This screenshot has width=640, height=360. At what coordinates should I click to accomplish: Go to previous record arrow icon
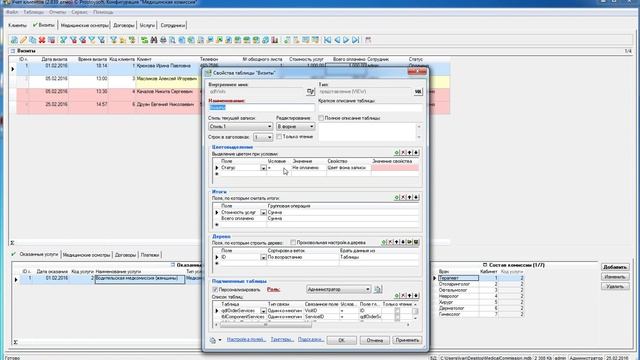337,40
